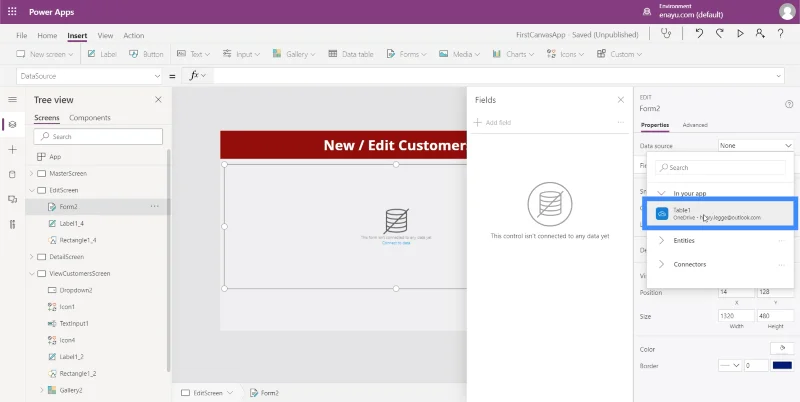Screen dimensions: 800x402
Task: Open Insert plus icon in left rail
Action: pyautogui.click(x=13, y=149)
